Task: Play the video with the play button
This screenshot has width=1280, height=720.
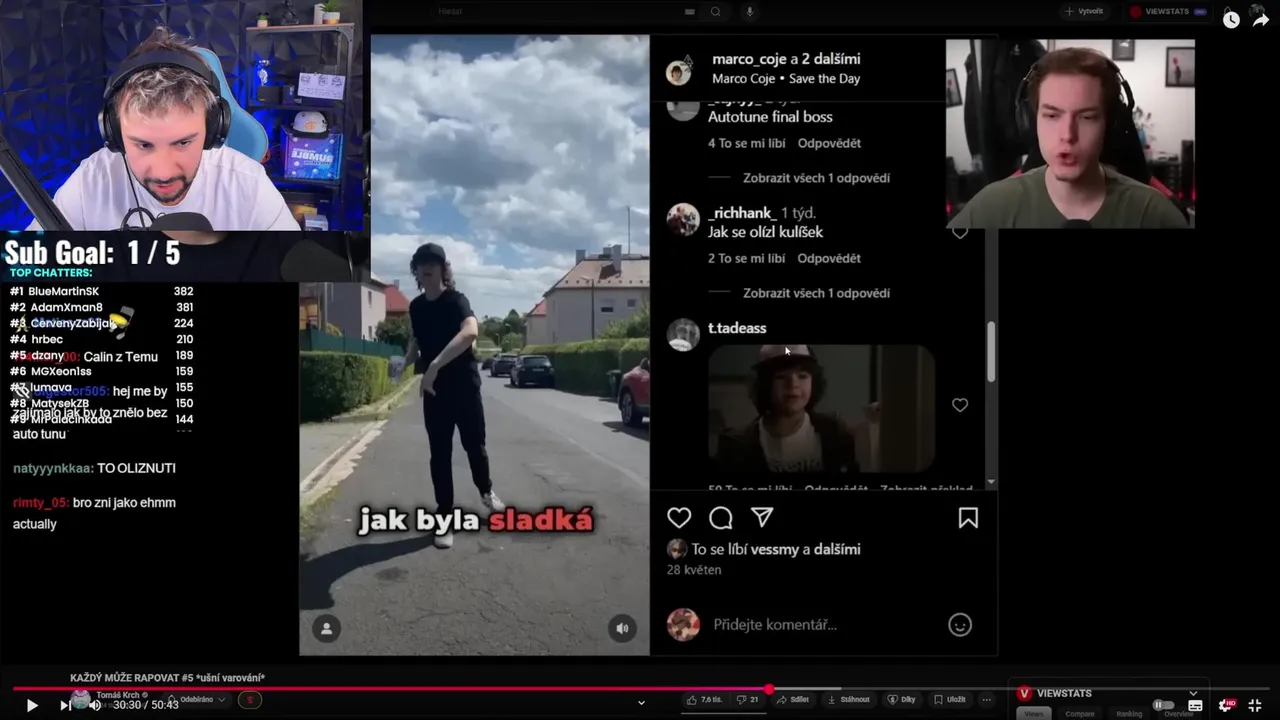Action: click(x=32, y=705)
